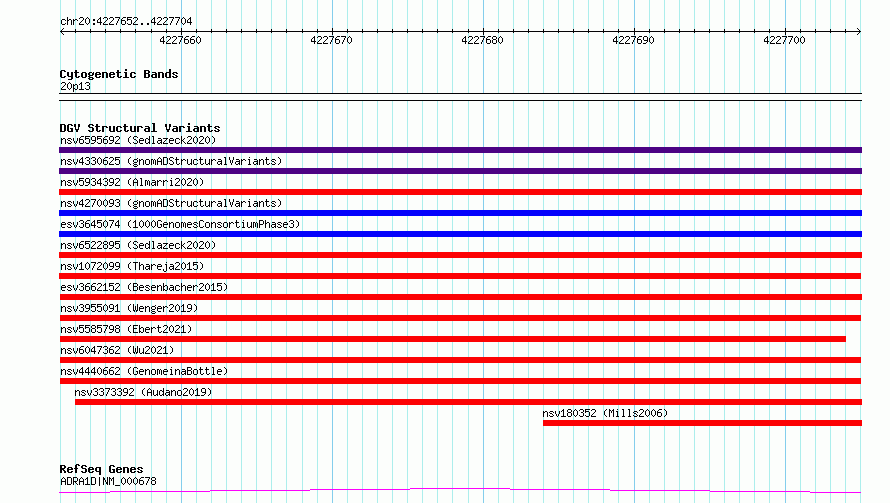The image size is (890, 503).
Task: Click the right arrow of the ruler
Action: click(858, 31)
